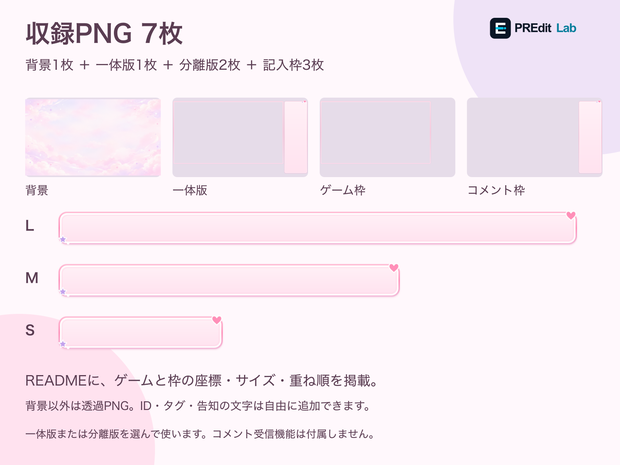This screenshot has width=620, height=465.
Task: Click the PREdit Lab brand text
Action: coord(545,28)
